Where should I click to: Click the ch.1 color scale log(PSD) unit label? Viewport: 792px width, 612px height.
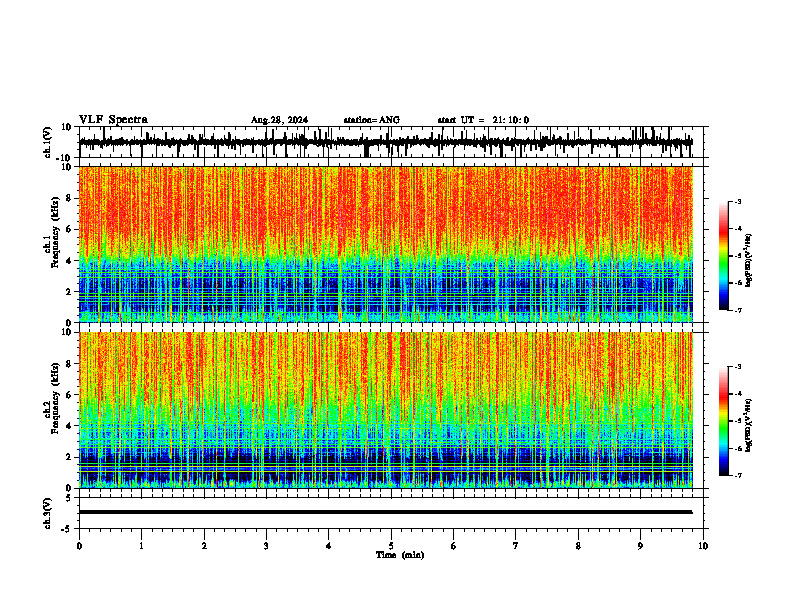[749, 261]
